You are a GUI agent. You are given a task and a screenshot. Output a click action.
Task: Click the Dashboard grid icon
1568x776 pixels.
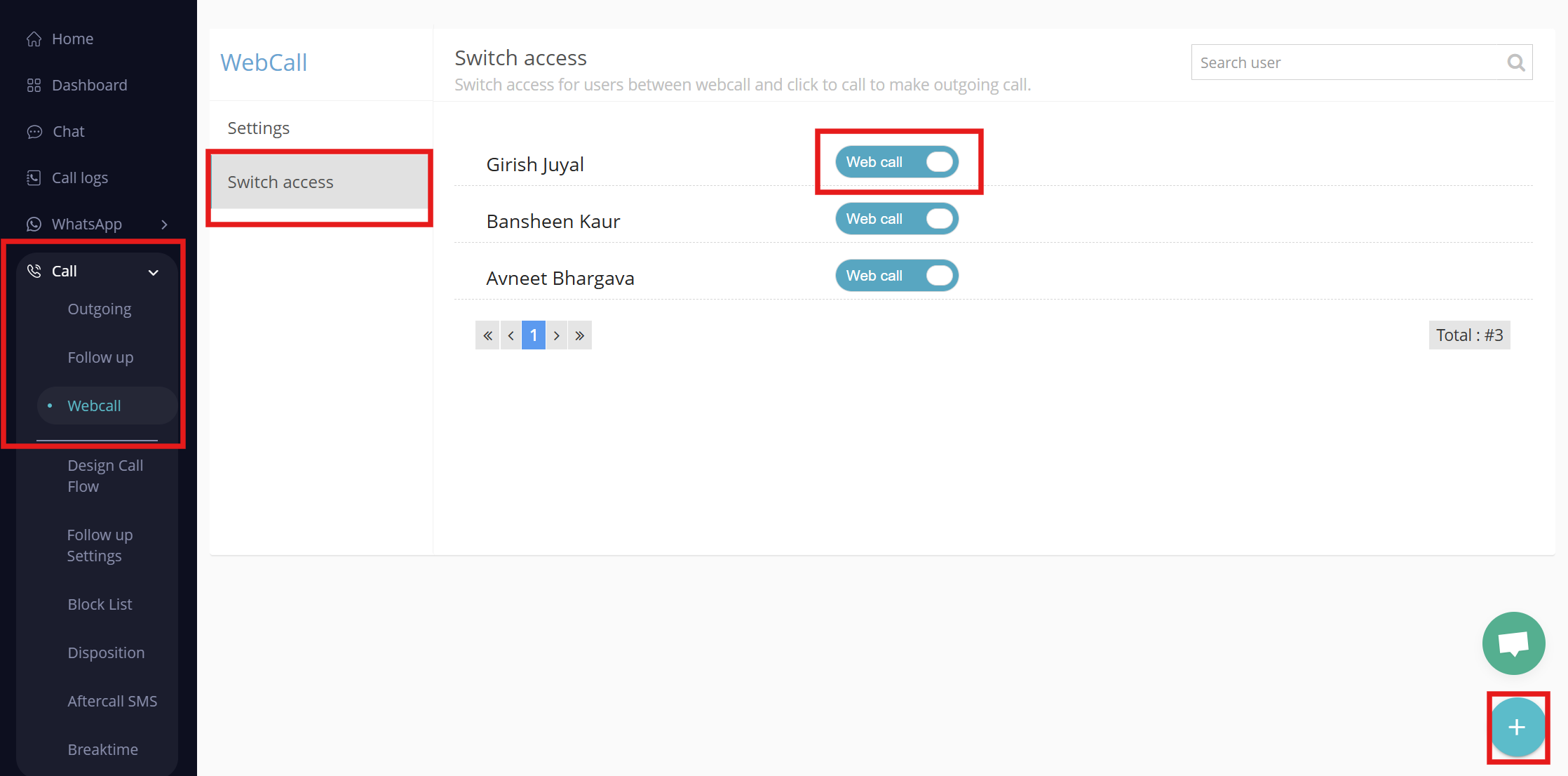[x=34, y=86]
